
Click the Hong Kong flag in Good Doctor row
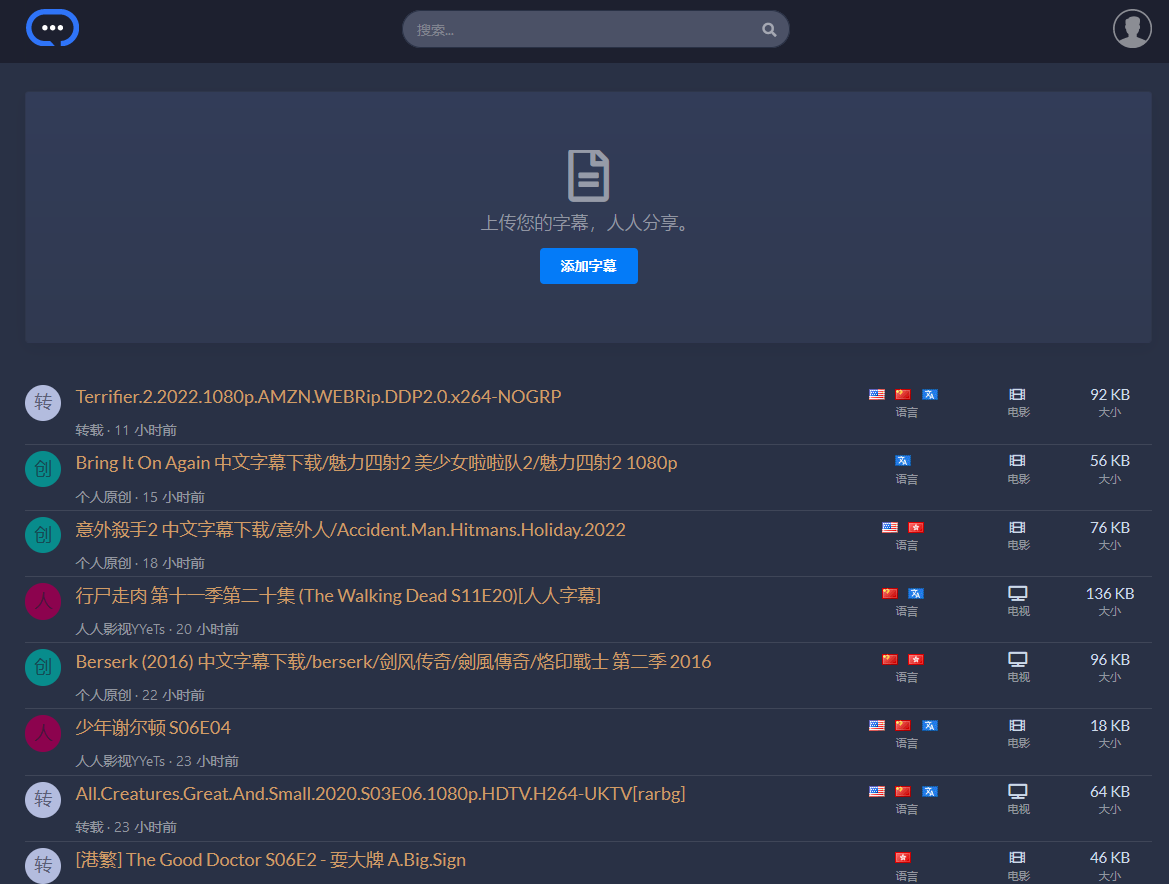coord(903,858)
